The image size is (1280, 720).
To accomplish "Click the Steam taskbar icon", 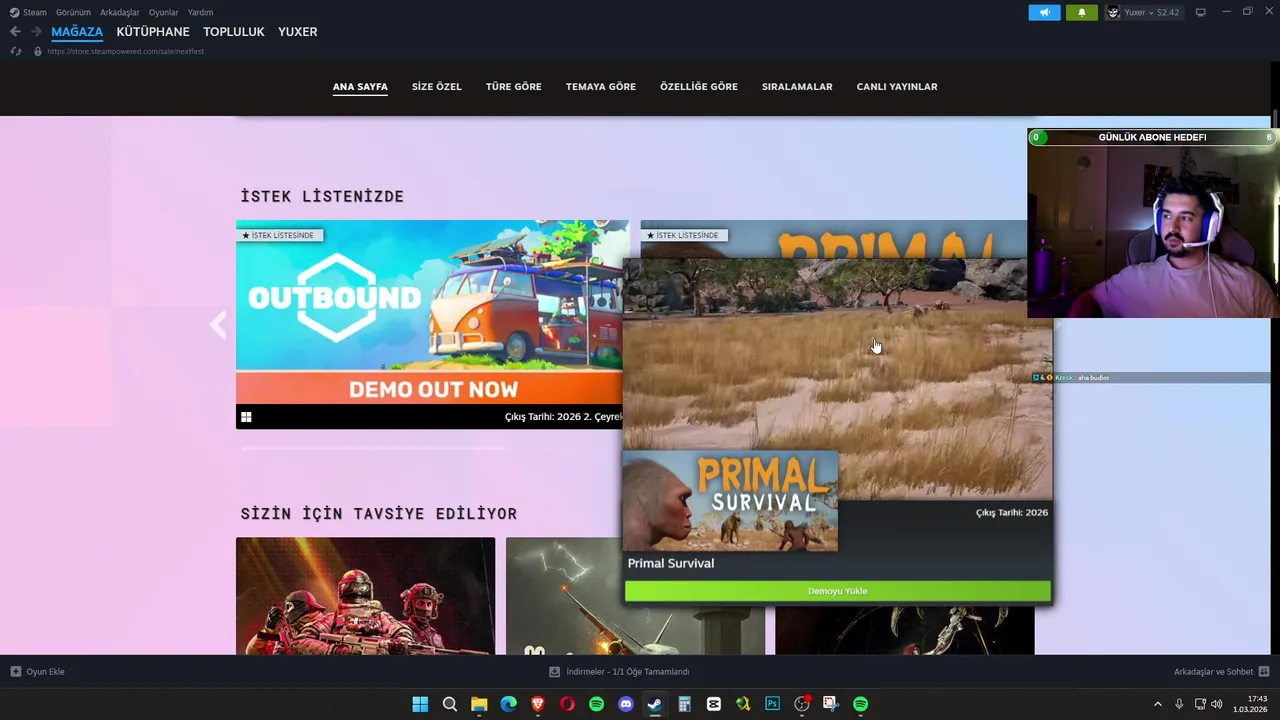I will pos(655,704).
